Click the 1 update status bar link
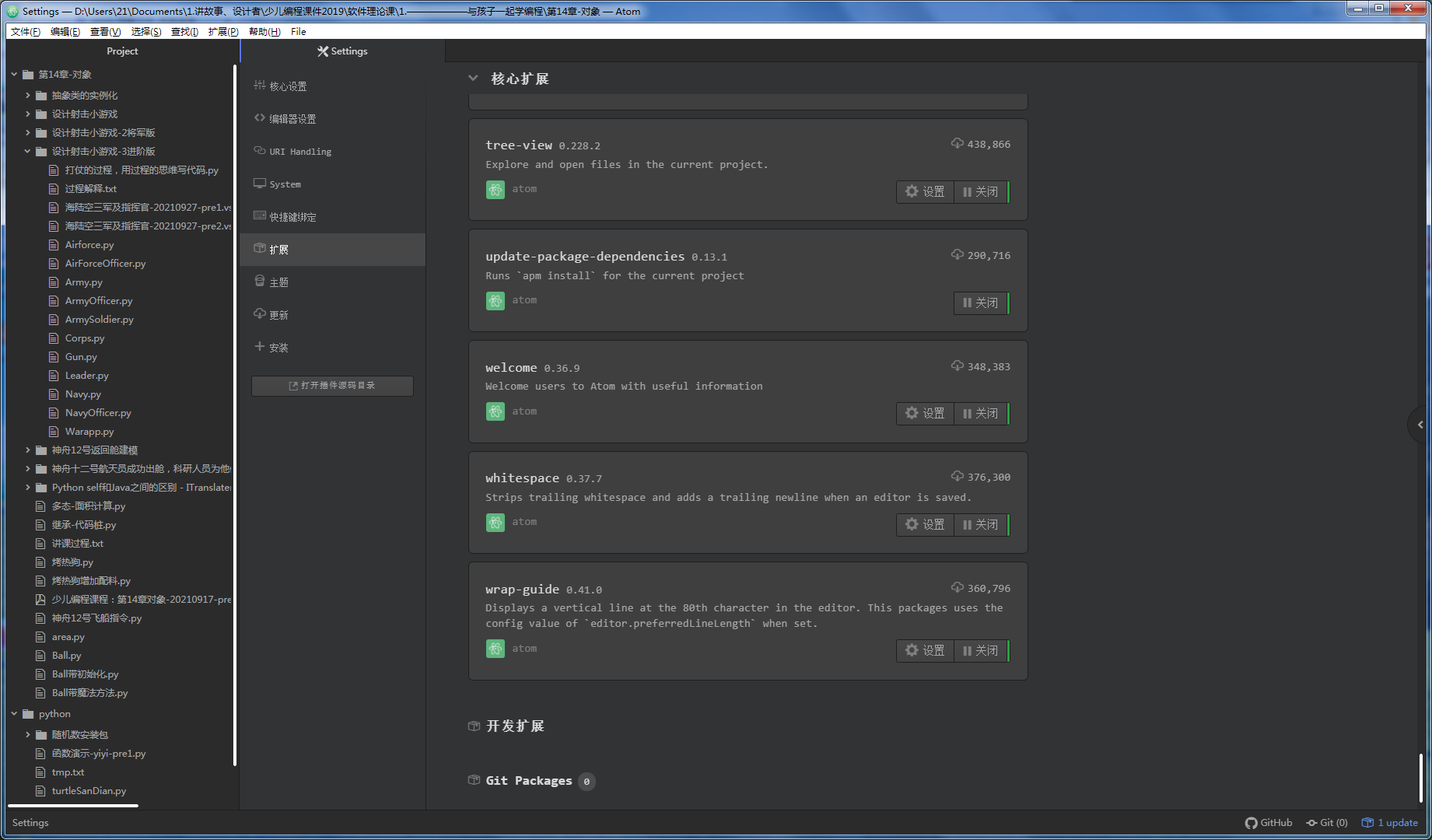 [1390, 823]
